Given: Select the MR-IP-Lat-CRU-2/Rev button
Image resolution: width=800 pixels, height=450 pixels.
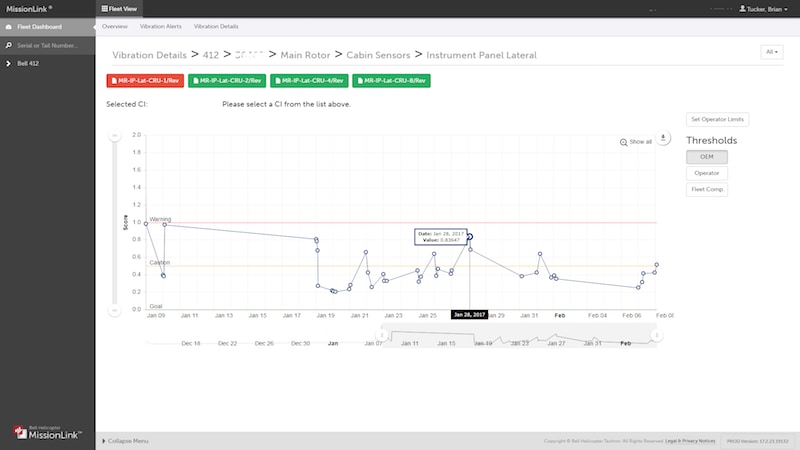Looking at the screenshot, I should click(x=226, y=80).
